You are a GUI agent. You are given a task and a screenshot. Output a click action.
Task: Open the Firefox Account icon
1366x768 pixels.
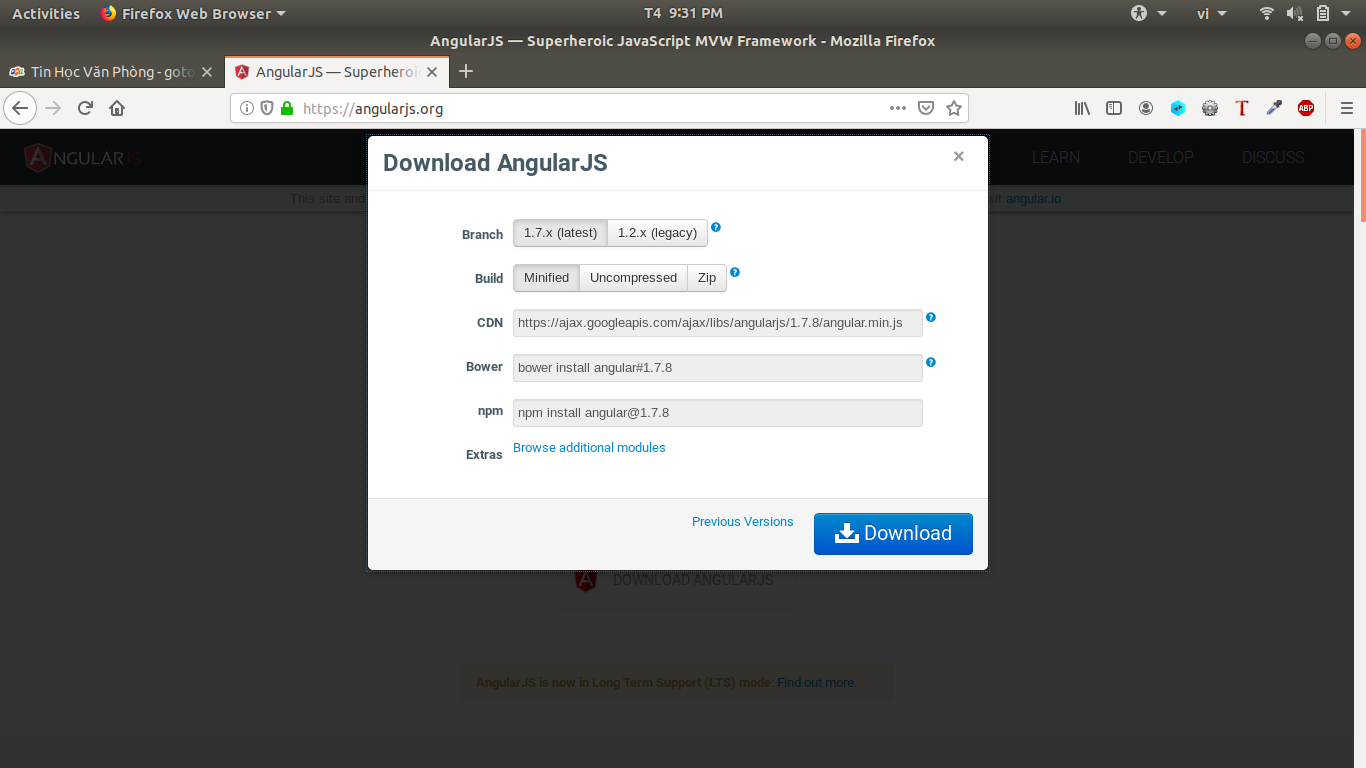coord(1146,108)
